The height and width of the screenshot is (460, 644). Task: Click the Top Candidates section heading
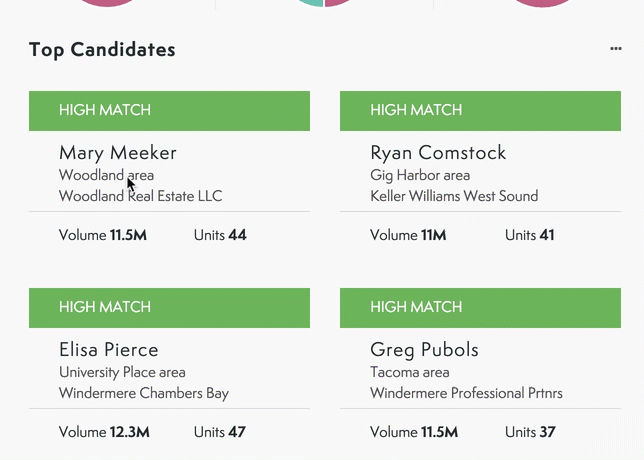click(x=102, y=49)
